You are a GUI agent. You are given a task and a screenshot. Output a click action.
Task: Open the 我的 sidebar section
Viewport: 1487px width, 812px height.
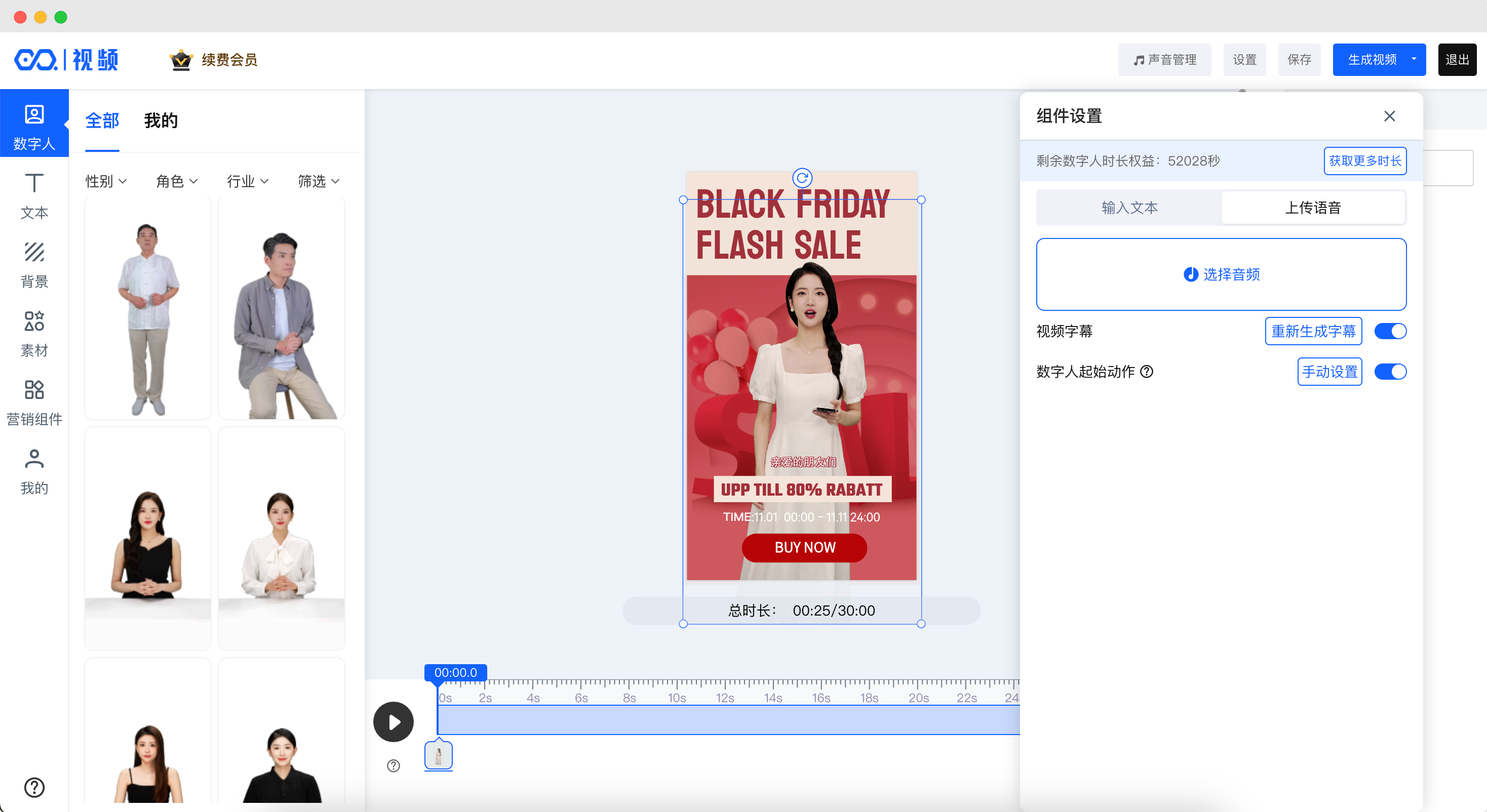(34, 471)
